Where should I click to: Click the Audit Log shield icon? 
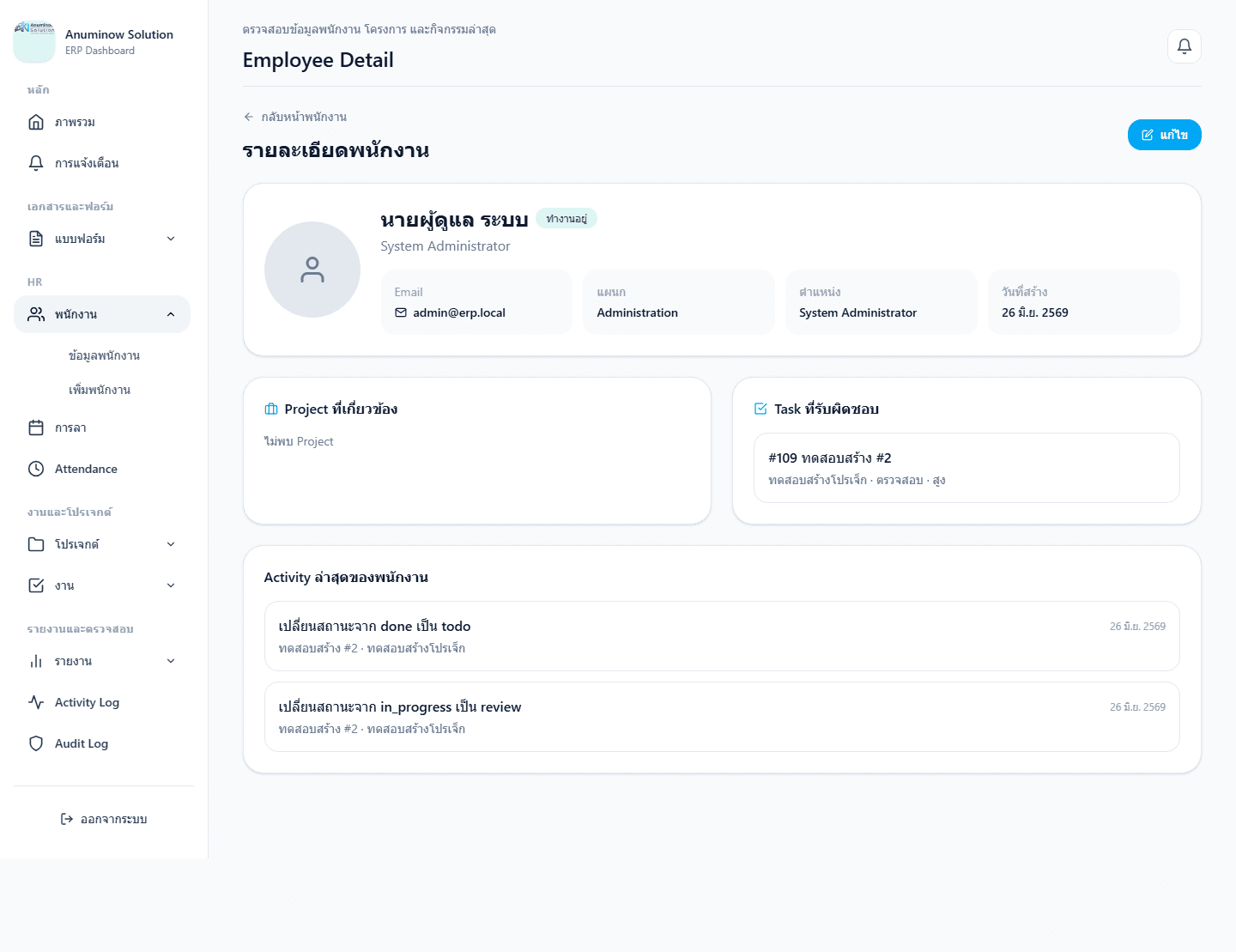coord(36,743)
